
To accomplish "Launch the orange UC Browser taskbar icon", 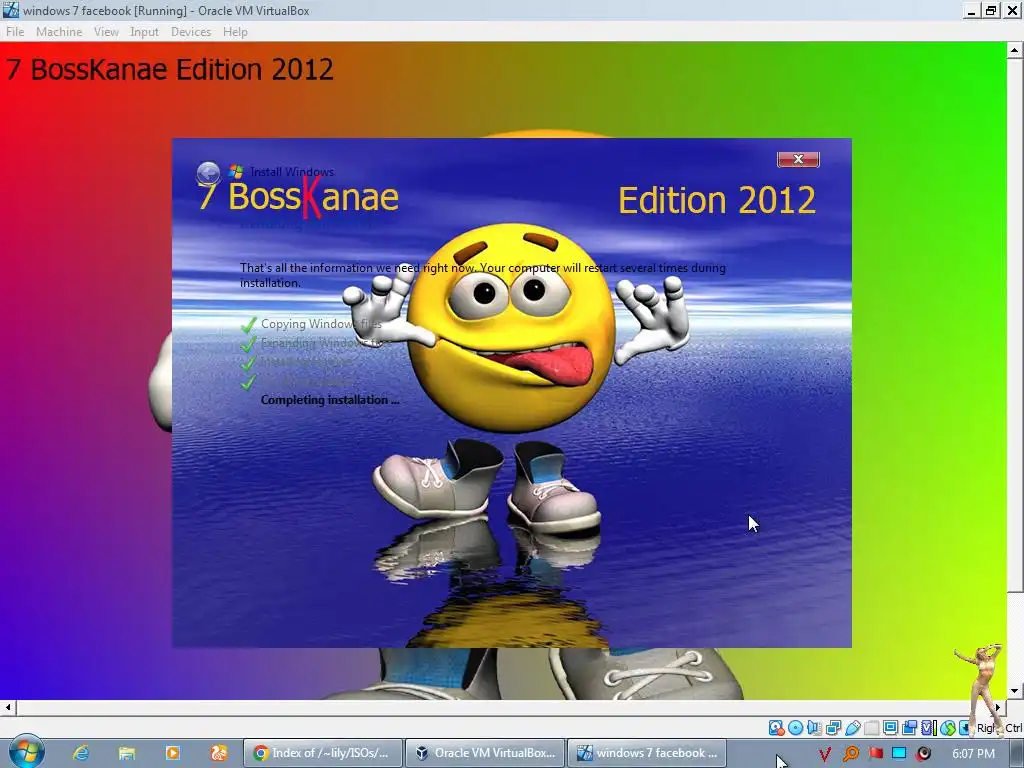I will (219, 753).
